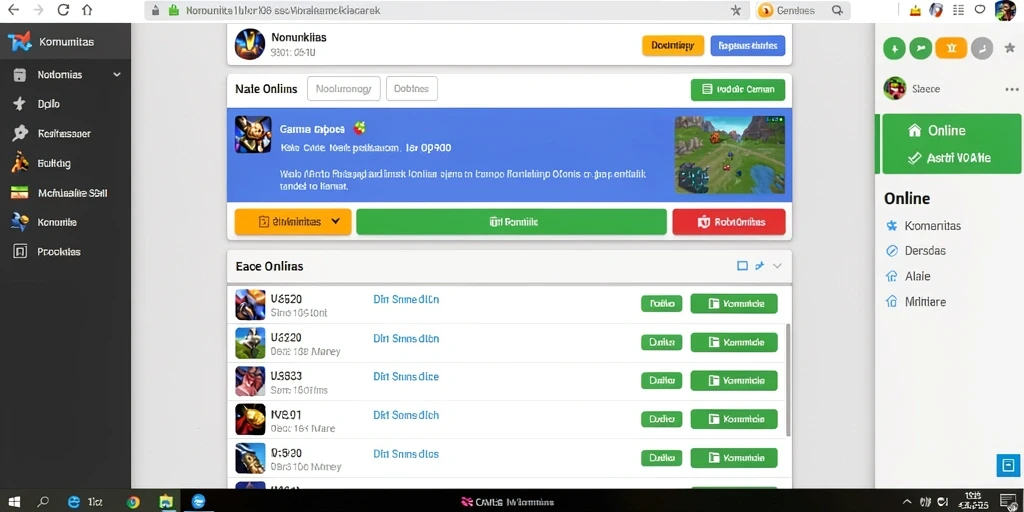The width and height of the screenshot is (1024, 512).
Task: Click star icon at right panel top
Action: [x=1010, y=48]
